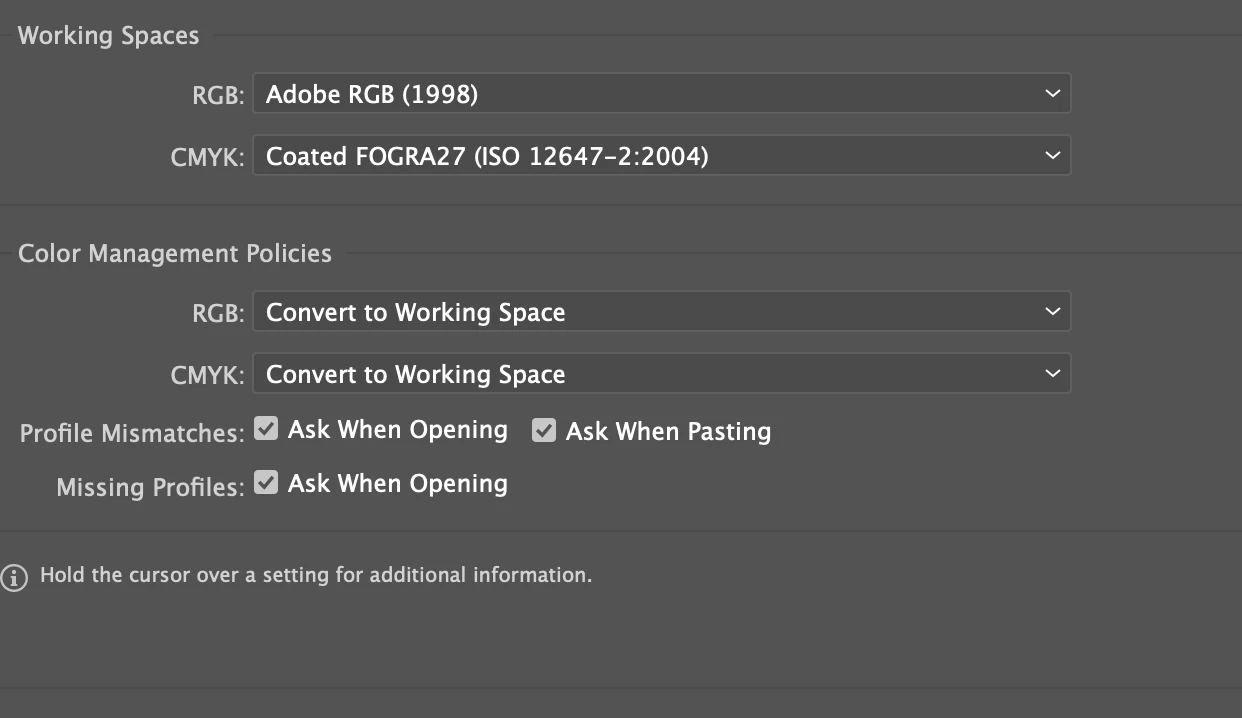Toggle Missing Profiles Ask When Opening
1242x718 pixels.
pyautogui.click(x=266, y=483)
